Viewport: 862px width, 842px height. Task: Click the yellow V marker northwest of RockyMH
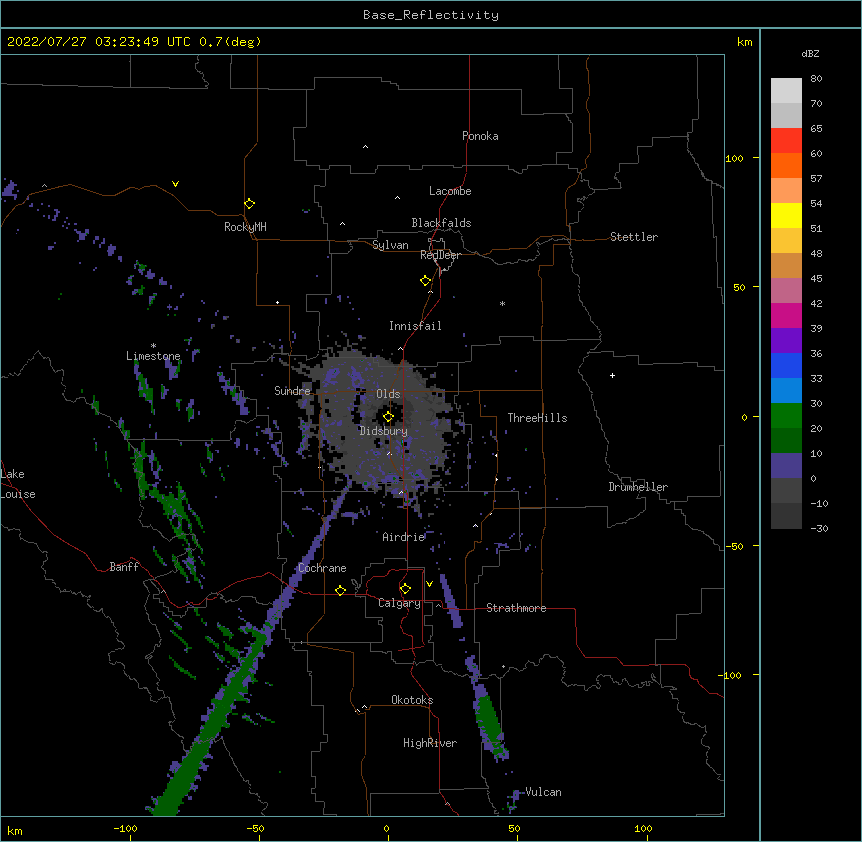(175, 184)
